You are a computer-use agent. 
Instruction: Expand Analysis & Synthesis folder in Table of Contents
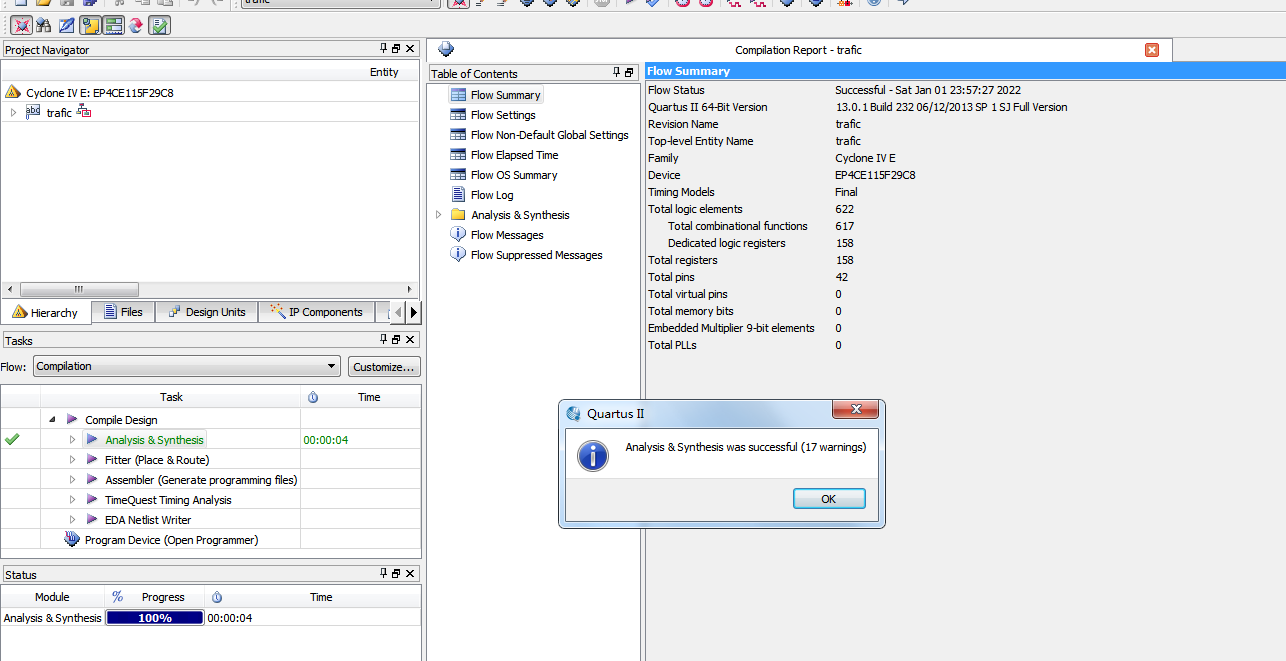click(x=438, y=215)
